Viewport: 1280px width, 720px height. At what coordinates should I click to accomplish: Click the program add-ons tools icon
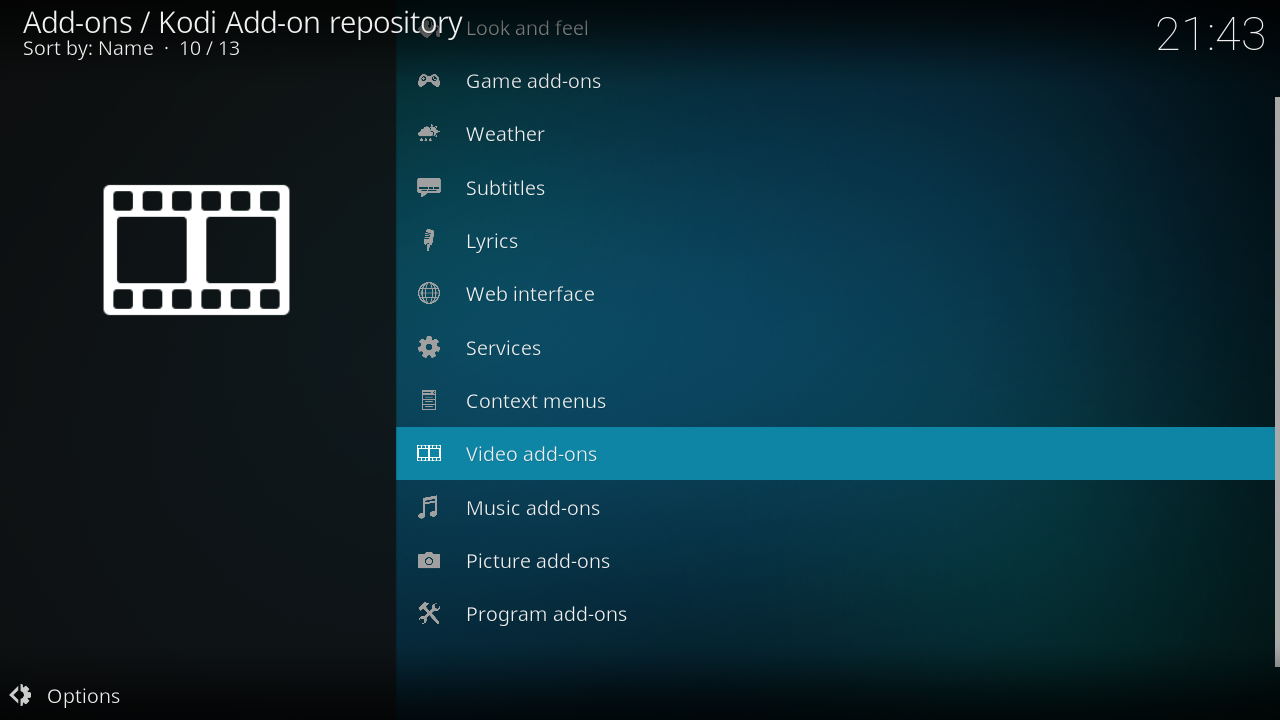[x=429, y=614]
